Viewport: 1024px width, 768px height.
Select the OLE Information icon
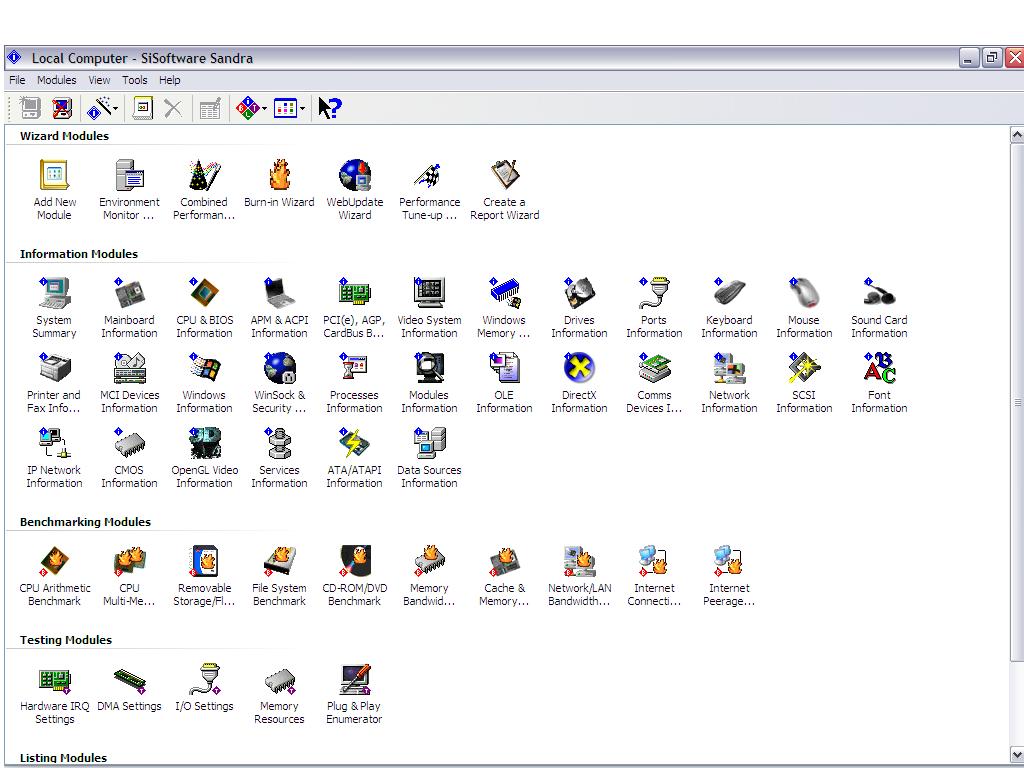[504, 383]
